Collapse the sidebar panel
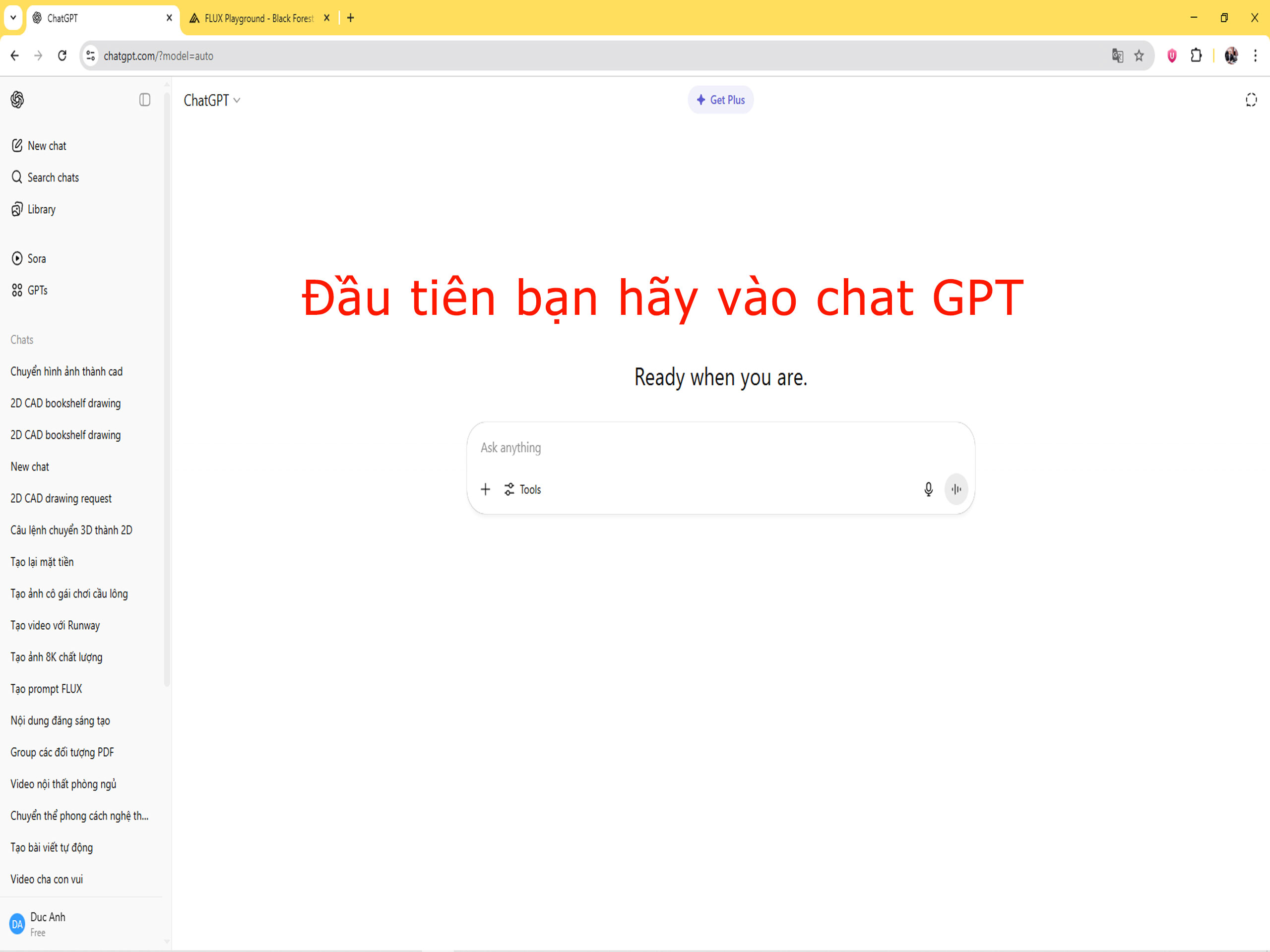 point(145,100)
